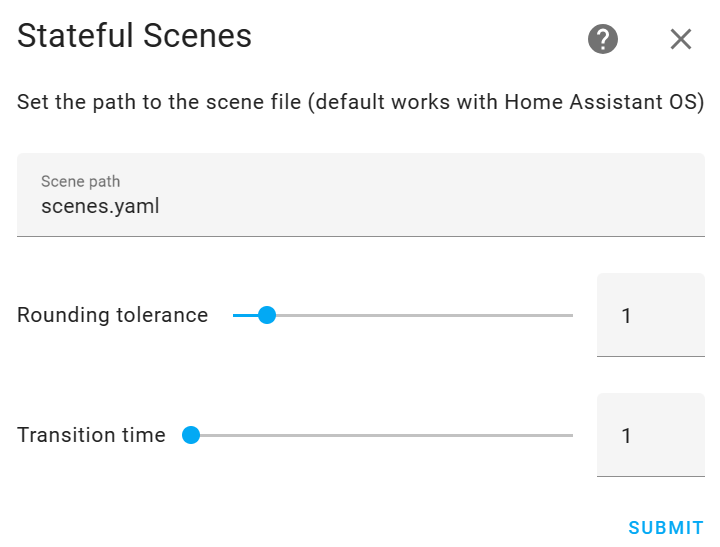This screenshot has height=547, width=720.
Task: Click the underline of the Scene path field
Action: tap(360, 236)
